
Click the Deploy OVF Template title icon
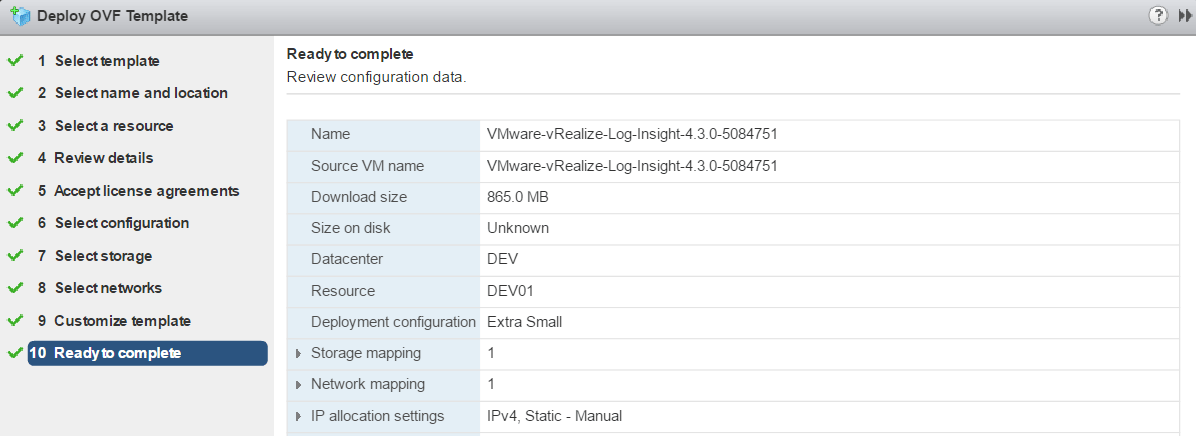click(x=21, y=15)
